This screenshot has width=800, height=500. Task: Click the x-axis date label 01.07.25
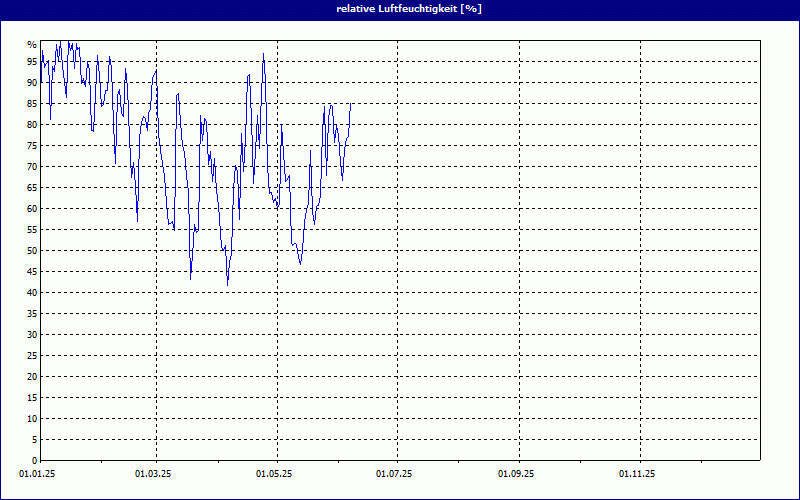(394, 474)
